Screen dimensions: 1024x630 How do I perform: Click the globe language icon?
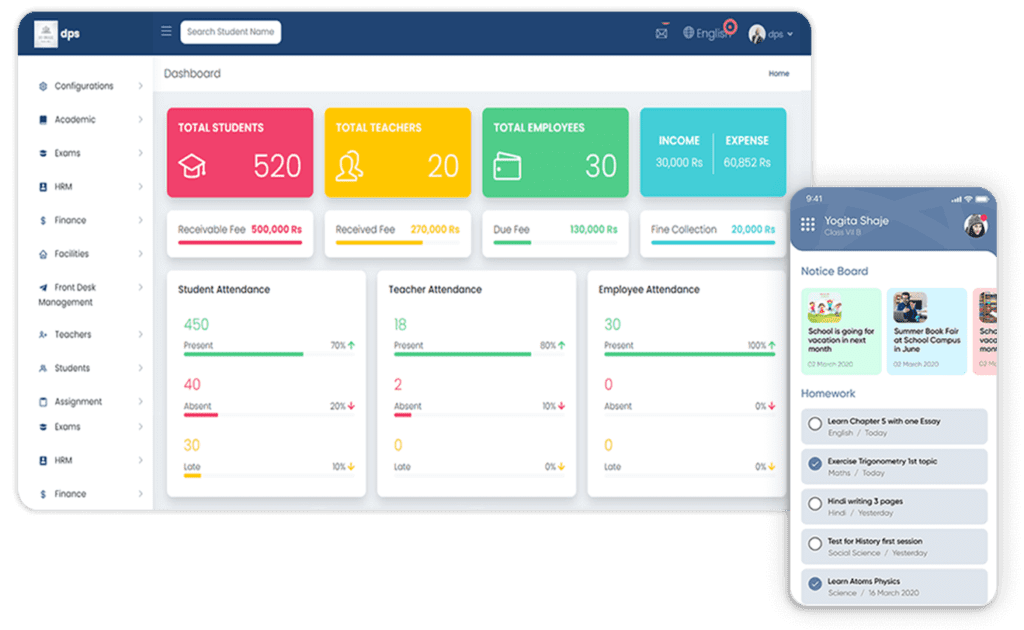[688, 32]
